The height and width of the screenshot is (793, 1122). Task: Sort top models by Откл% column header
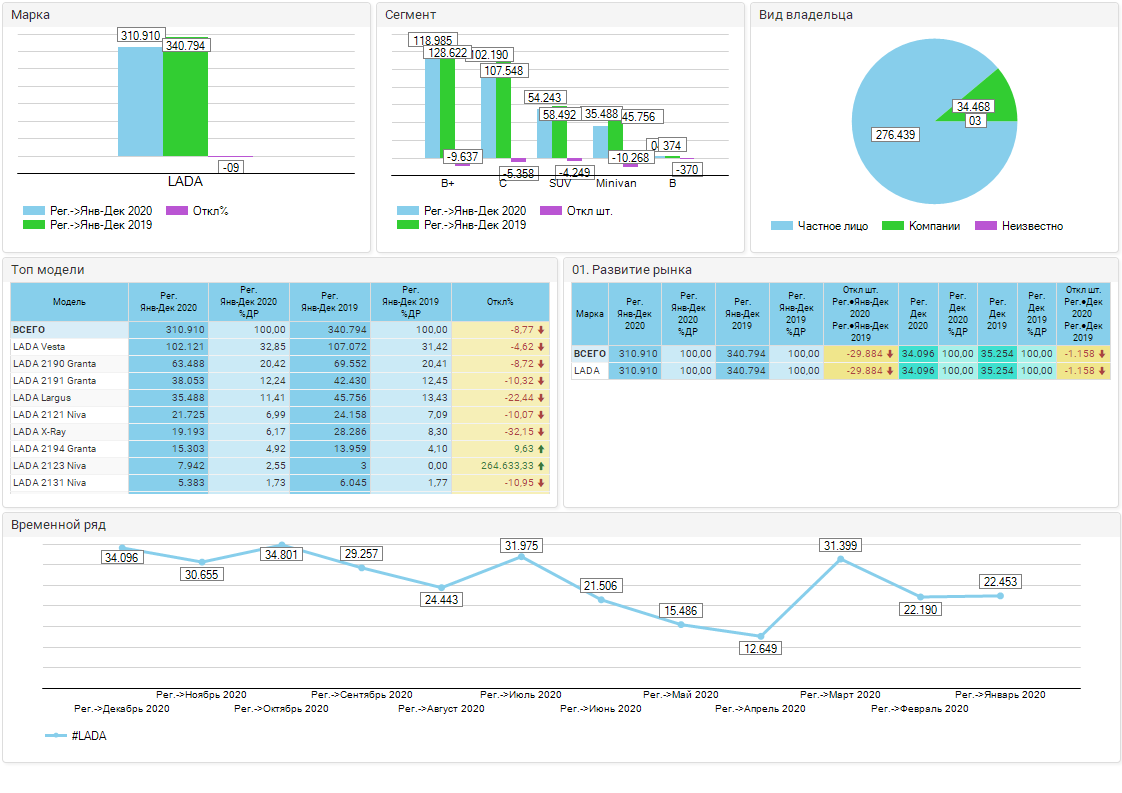pyautogui.click(x=500, y=302)
